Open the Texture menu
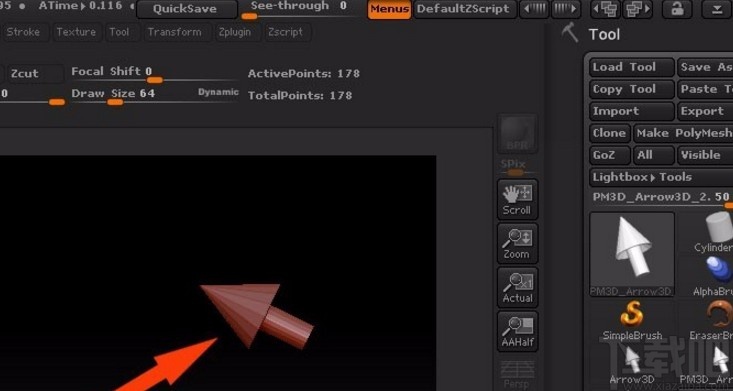Viewport: 733px width, 391px height. [76, 32]
